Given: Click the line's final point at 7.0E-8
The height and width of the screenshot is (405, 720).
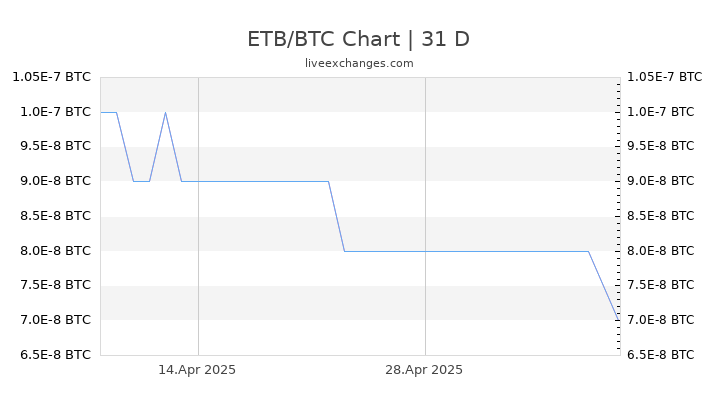Looking at the screenshot, I should [618, 319].
